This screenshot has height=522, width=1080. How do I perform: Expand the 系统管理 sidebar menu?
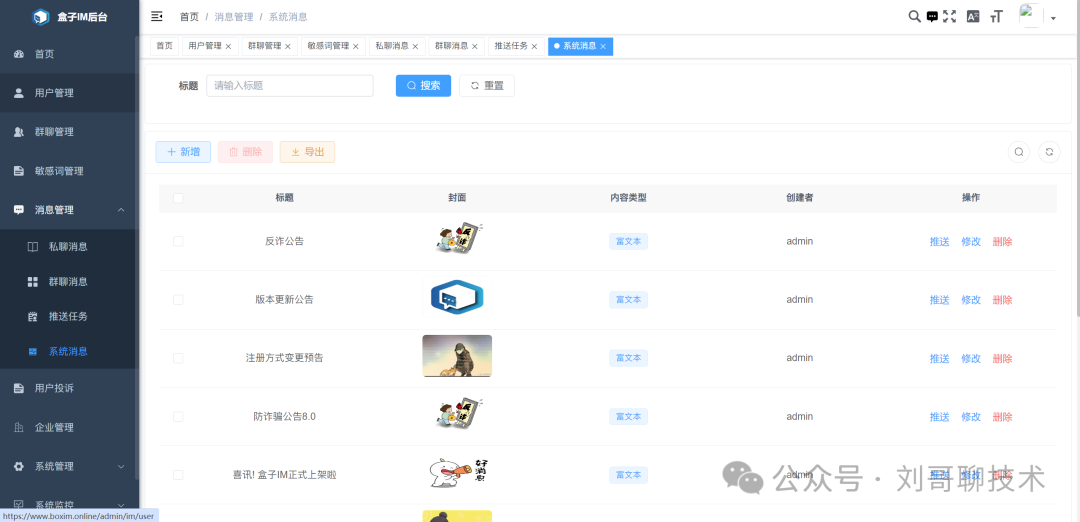click(69, 466)
